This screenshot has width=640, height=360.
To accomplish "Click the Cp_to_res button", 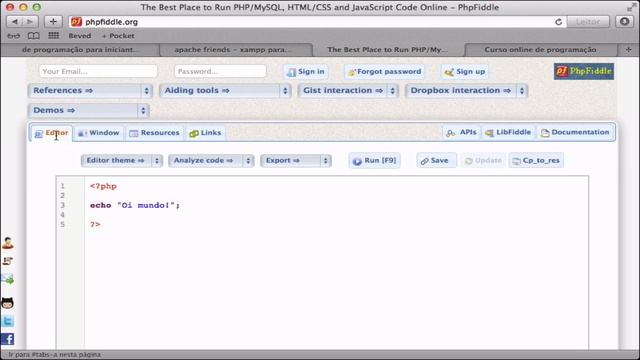I will point(536,160).
